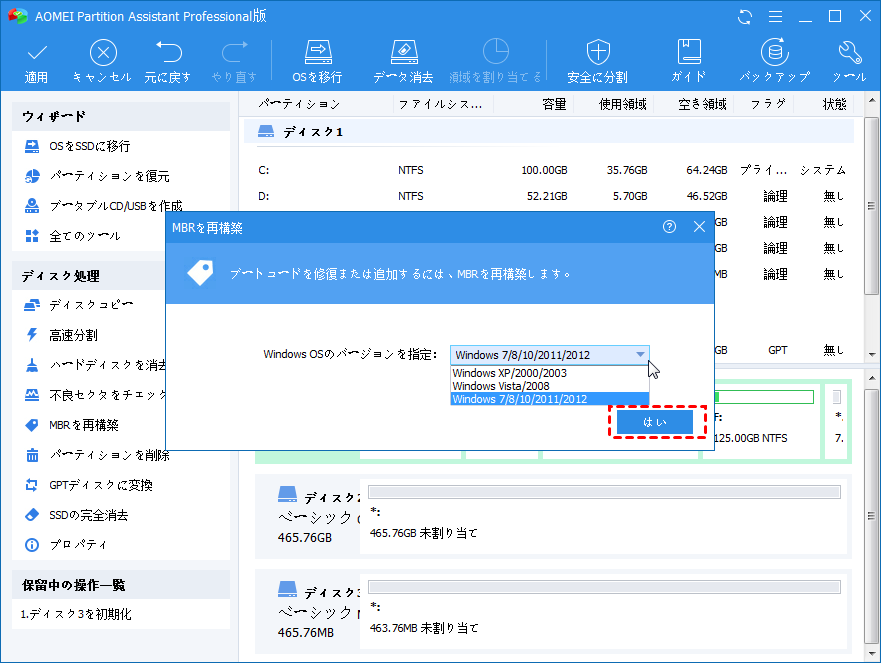Click the キャンセル discard icon in toolbar
881x663 pixels.
(103, 53)
